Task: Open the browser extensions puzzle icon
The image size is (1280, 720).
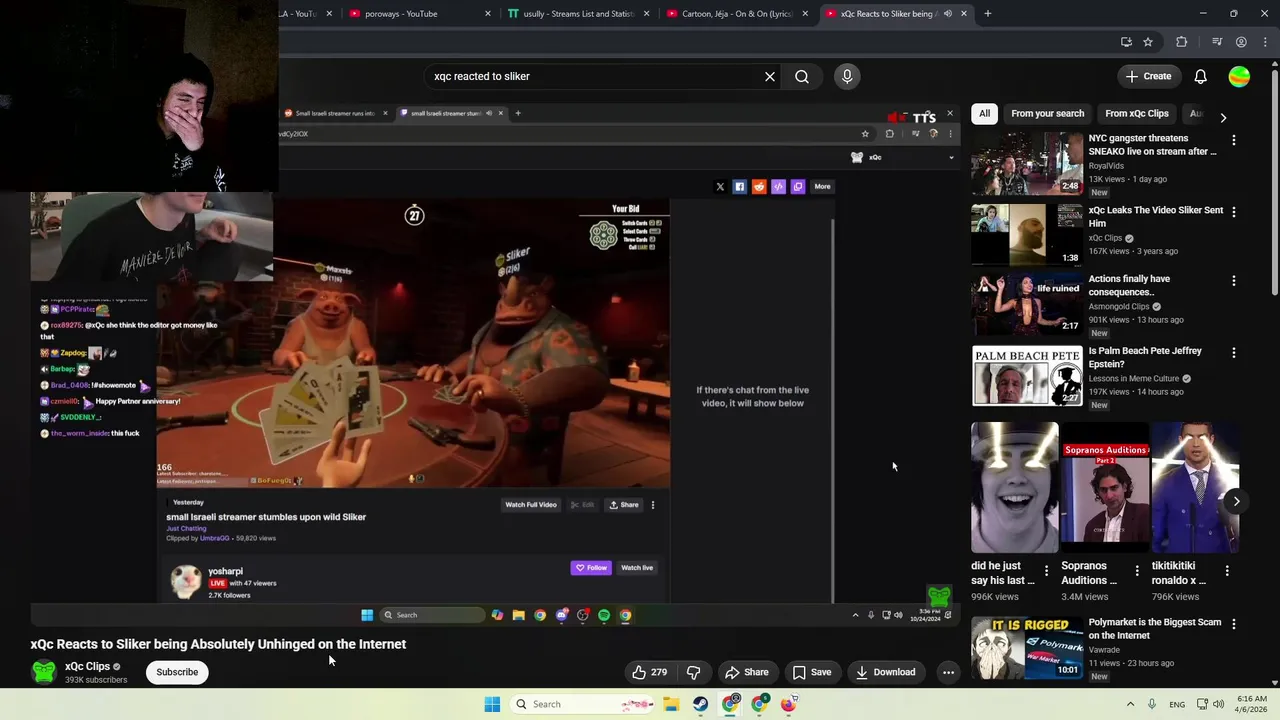Action: pyautogui.click(x=1181, y=42)
